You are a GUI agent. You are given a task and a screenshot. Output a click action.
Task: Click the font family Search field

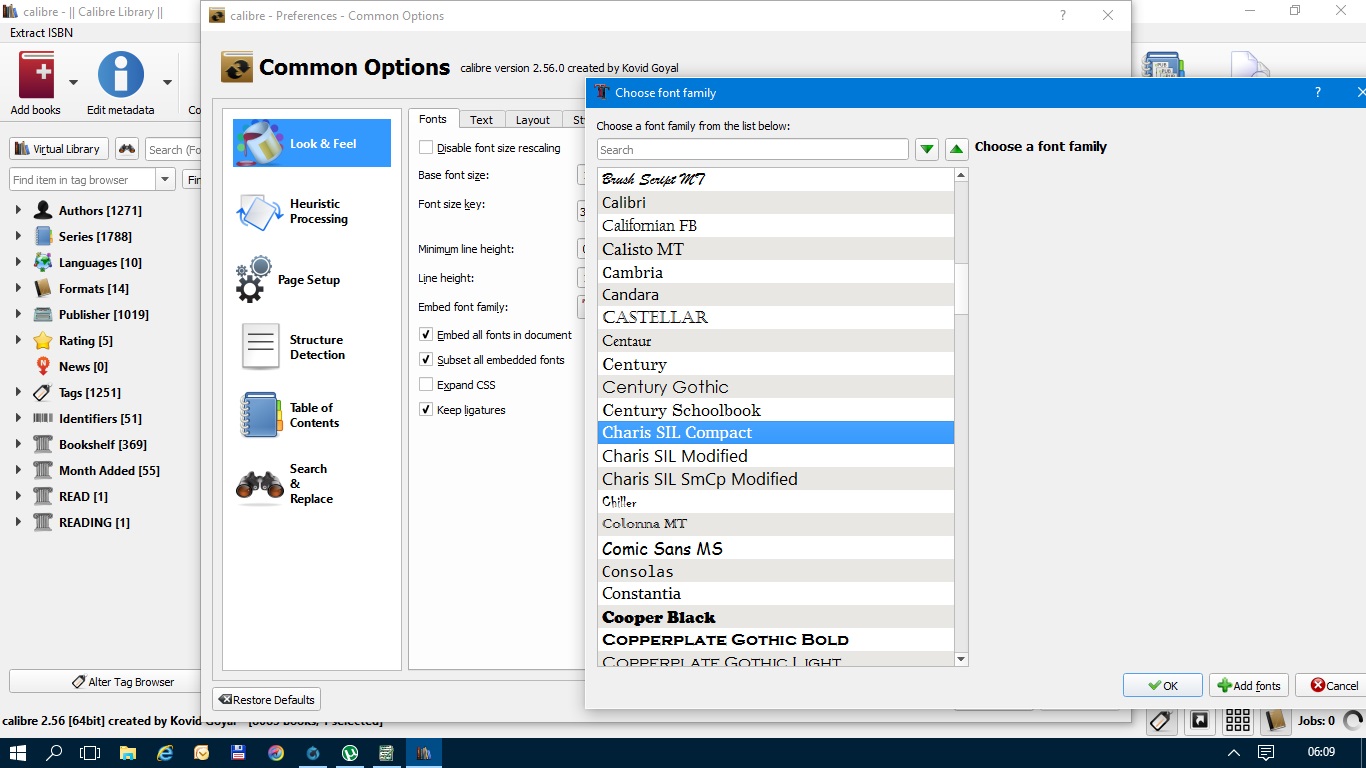[752, 150]
